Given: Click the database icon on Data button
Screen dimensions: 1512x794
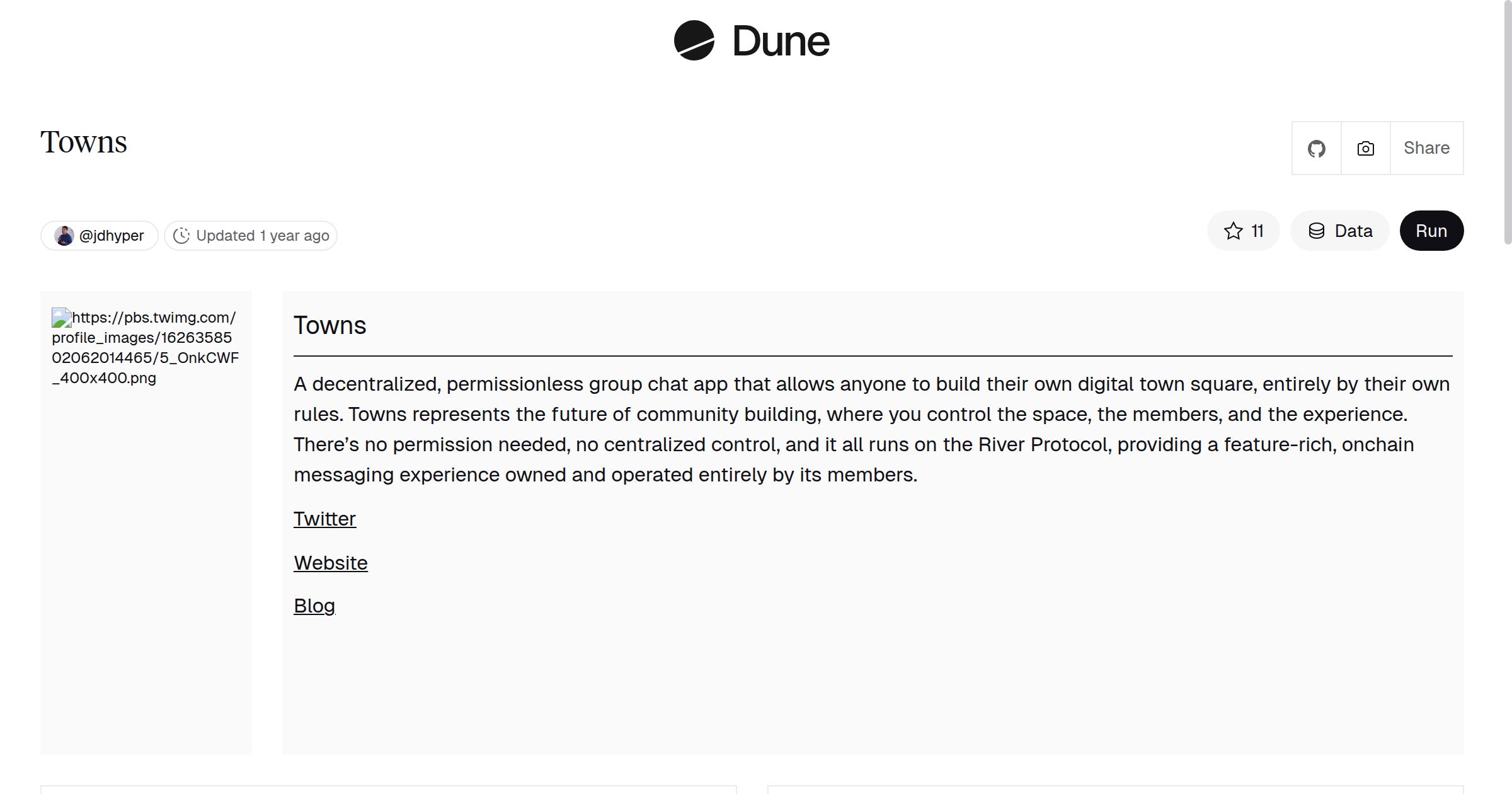Looking at the screenshot, I should [1316, 231].
